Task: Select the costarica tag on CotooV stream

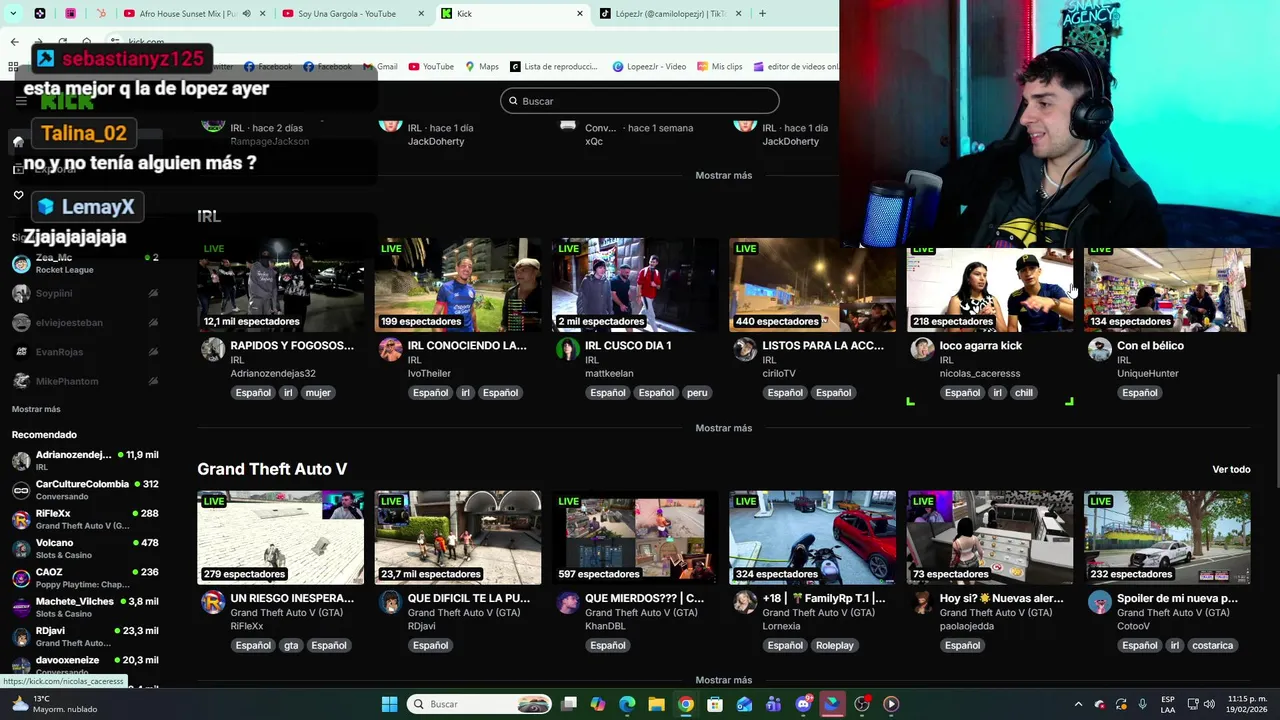Action: pyautogui.click(x=1212, y=645)
